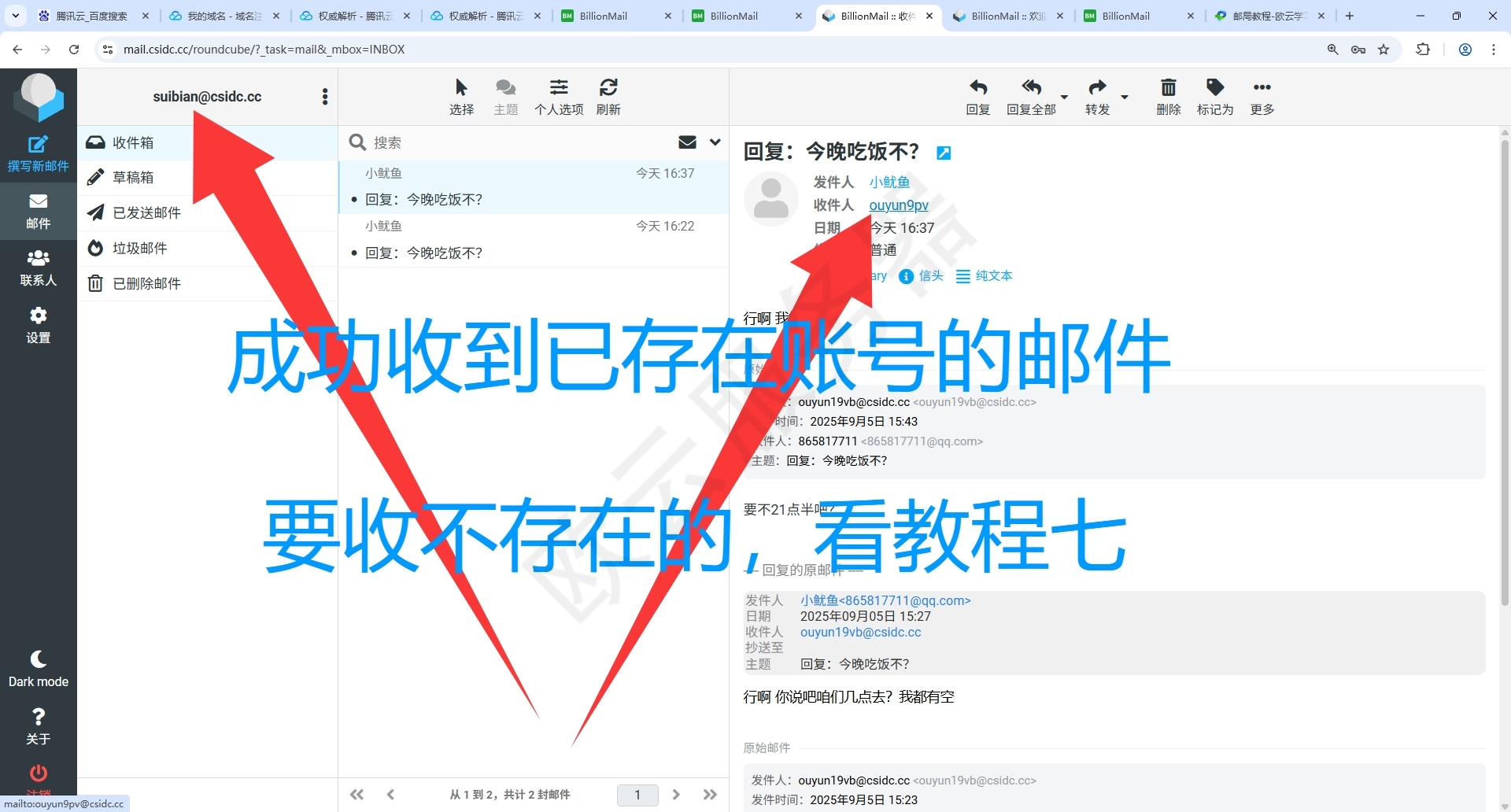Bookmark this page with star icon
This screenshot has width=1511, height=812.
click(x=1384, y=50)
